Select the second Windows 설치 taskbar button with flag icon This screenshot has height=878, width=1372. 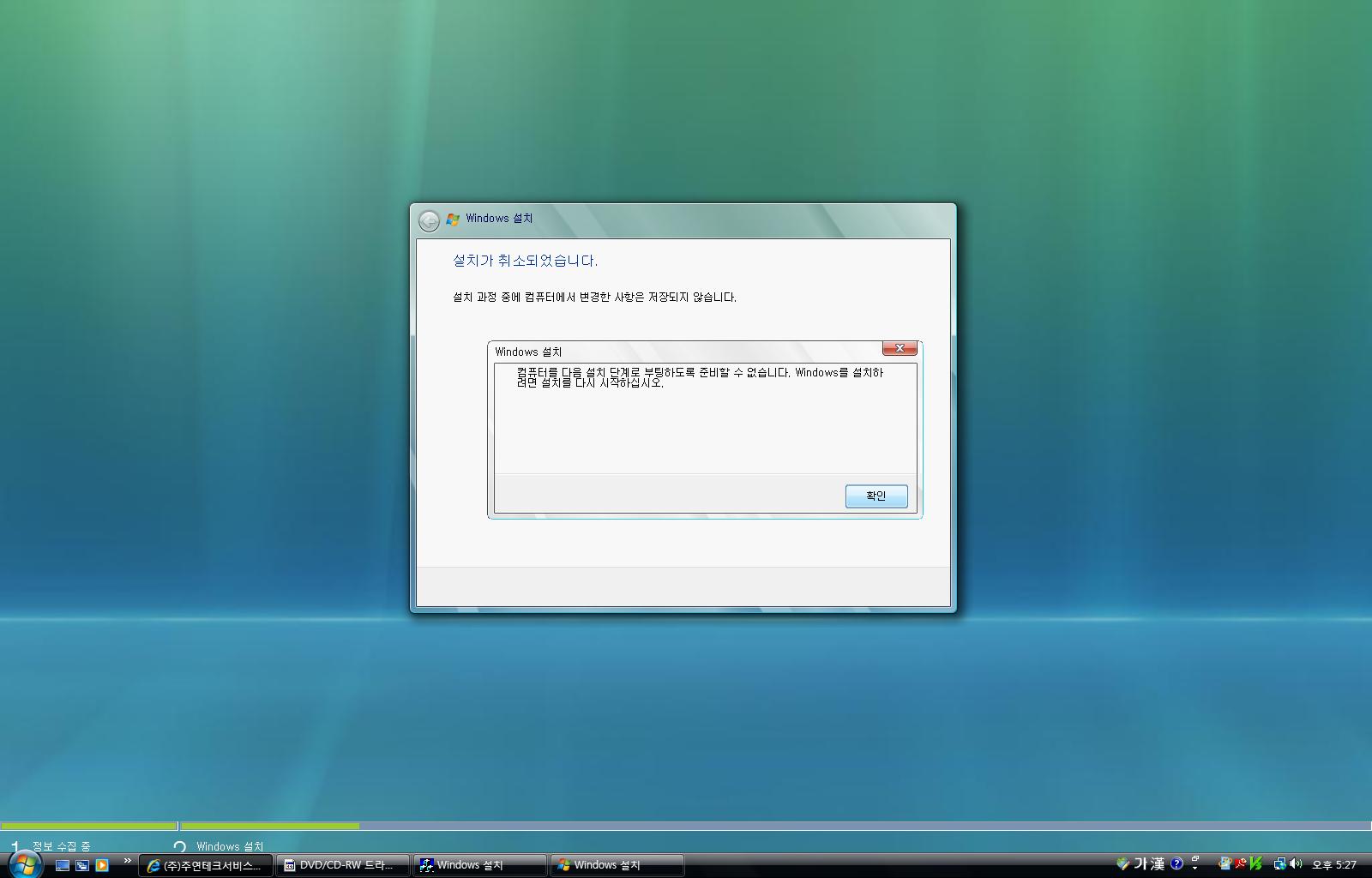tap(617, 865)
